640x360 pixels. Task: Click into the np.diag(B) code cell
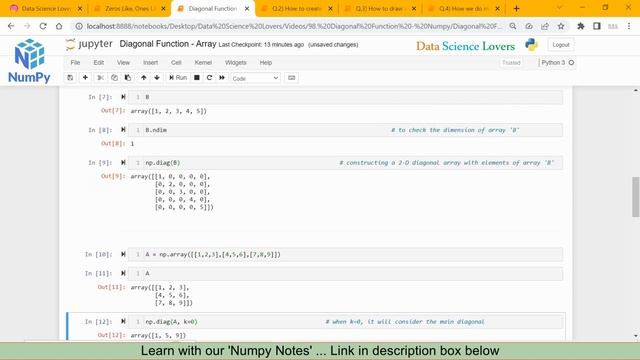pos(345,163)
